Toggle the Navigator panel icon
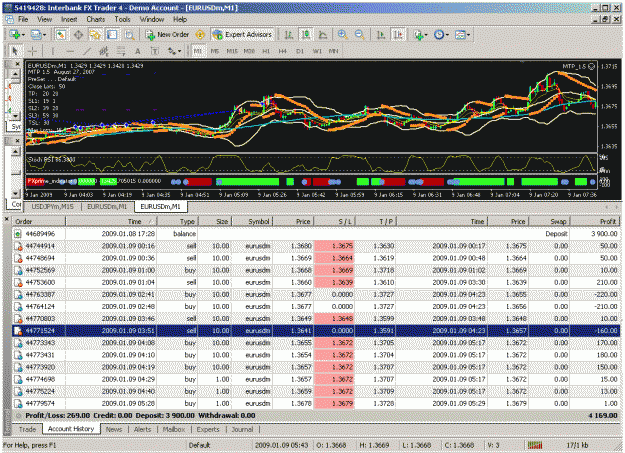The width and height of the screenshot is (625, 453). pyautogui.click(x=95, y=35)
